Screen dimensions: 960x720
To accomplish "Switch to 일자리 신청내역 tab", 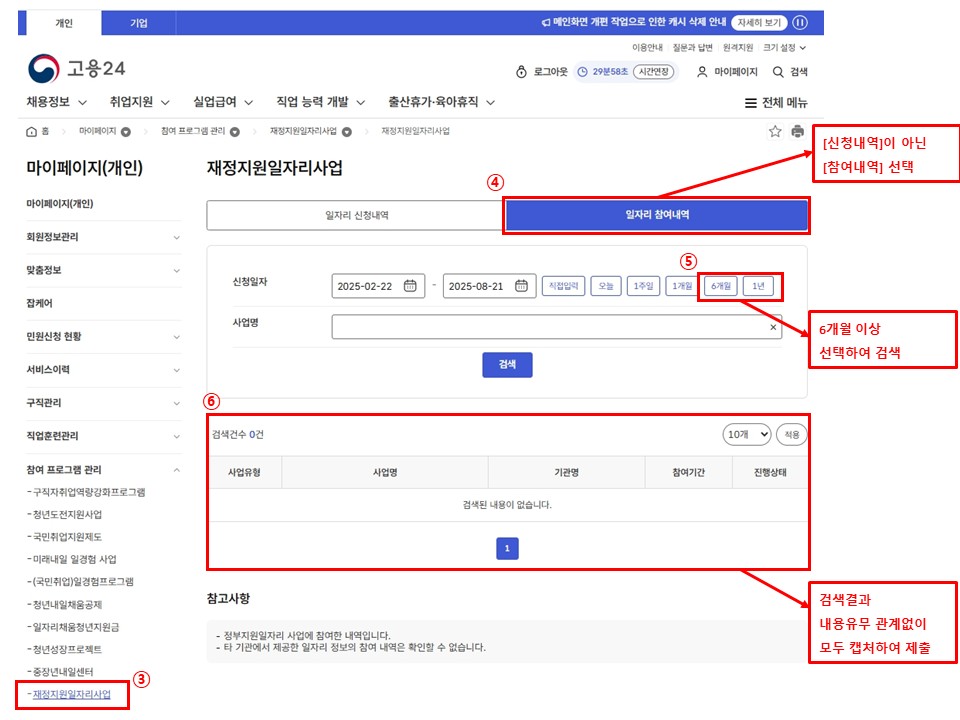I will click(x=356, y=215).
